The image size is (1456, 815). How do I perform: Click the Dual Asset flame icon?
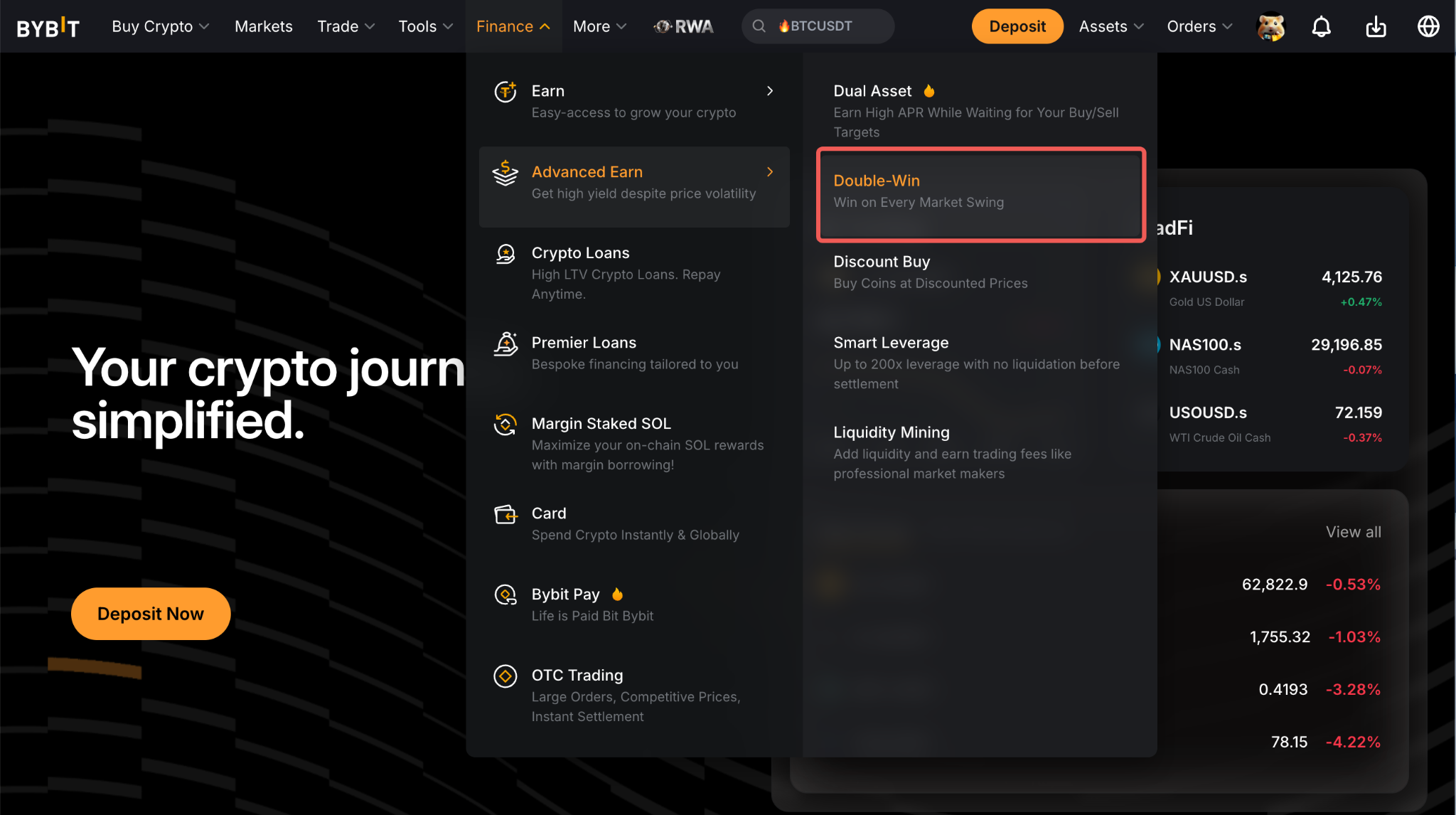point(928,91)
